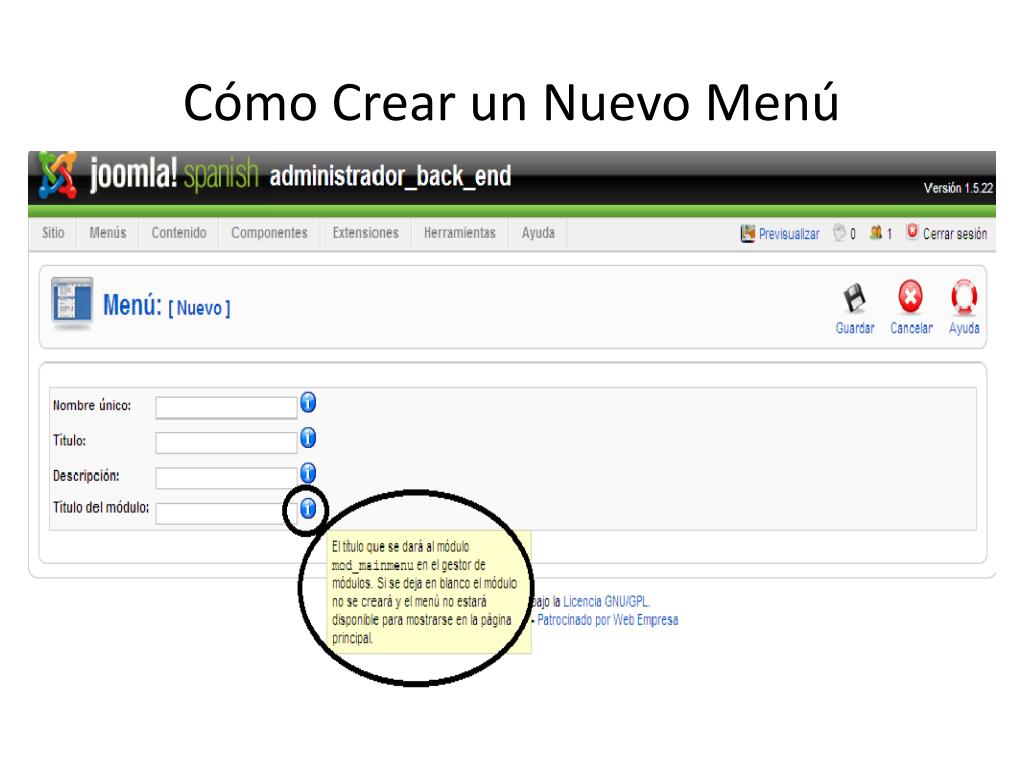Click the Versión 1.5.22 text
The image size is (1024, 768).
coord(958,188)
